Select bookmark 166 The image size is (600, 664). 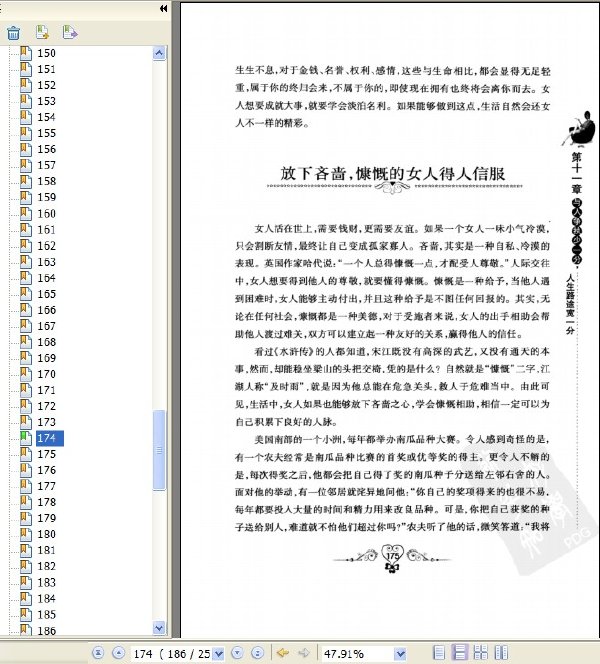click(x=46, y=310)
